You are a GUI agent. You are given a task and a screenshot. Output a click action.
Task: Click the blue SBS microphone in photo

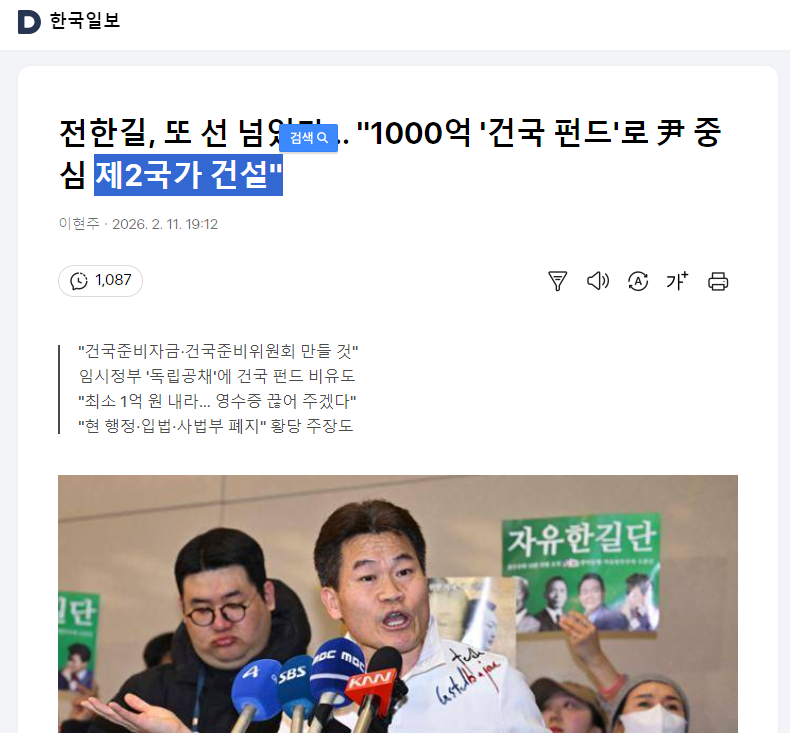tap(294, 681)
